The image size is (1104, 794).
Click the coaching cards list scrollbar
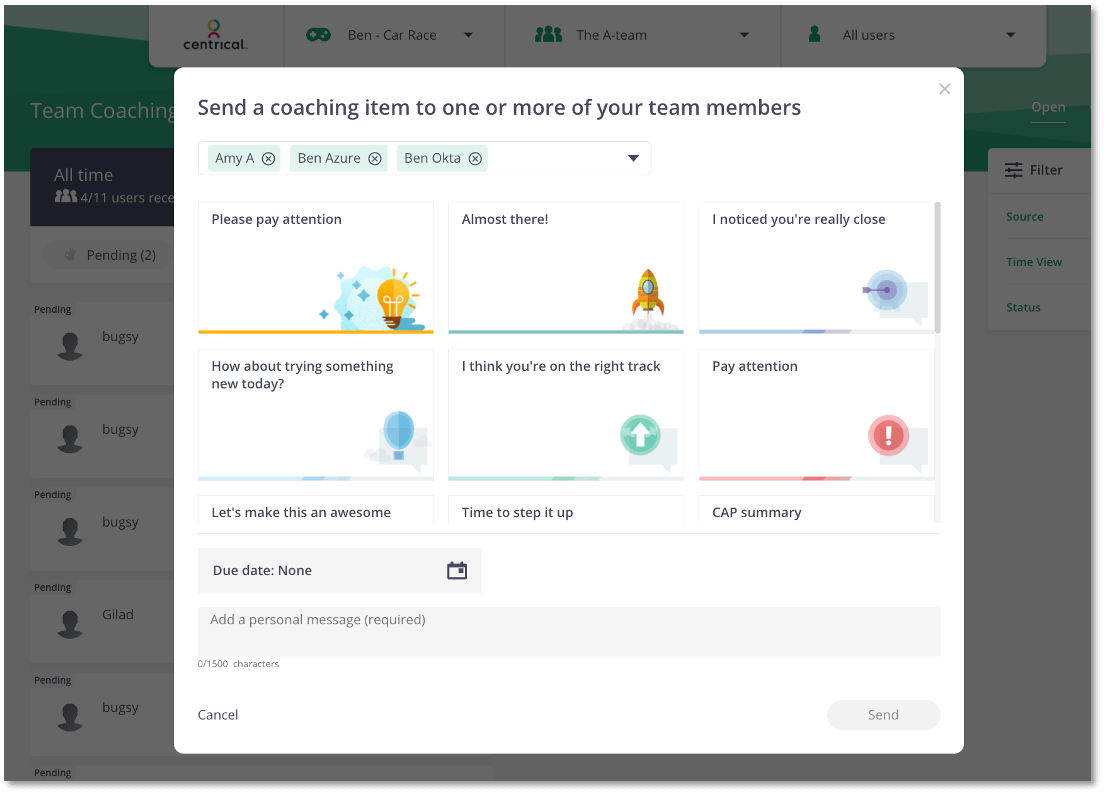pos(937,267)
